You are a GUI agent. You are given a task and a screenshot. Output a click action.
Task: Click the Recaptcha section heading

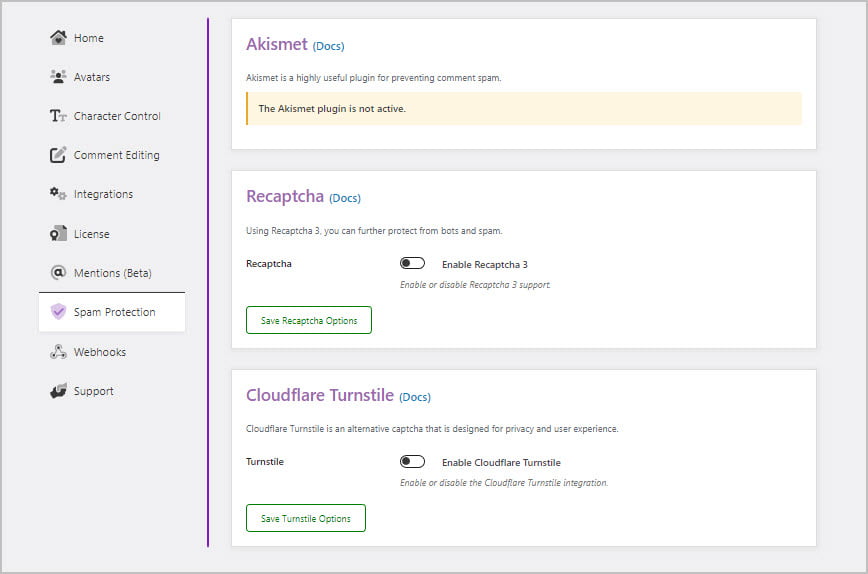[285, 196]
